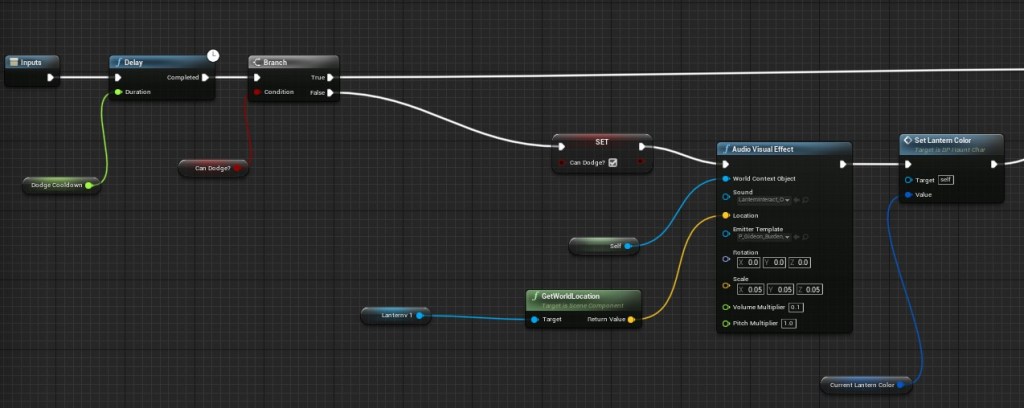Click the yellow Location pin on Audio Visual Effect

[x=725, y=215]
